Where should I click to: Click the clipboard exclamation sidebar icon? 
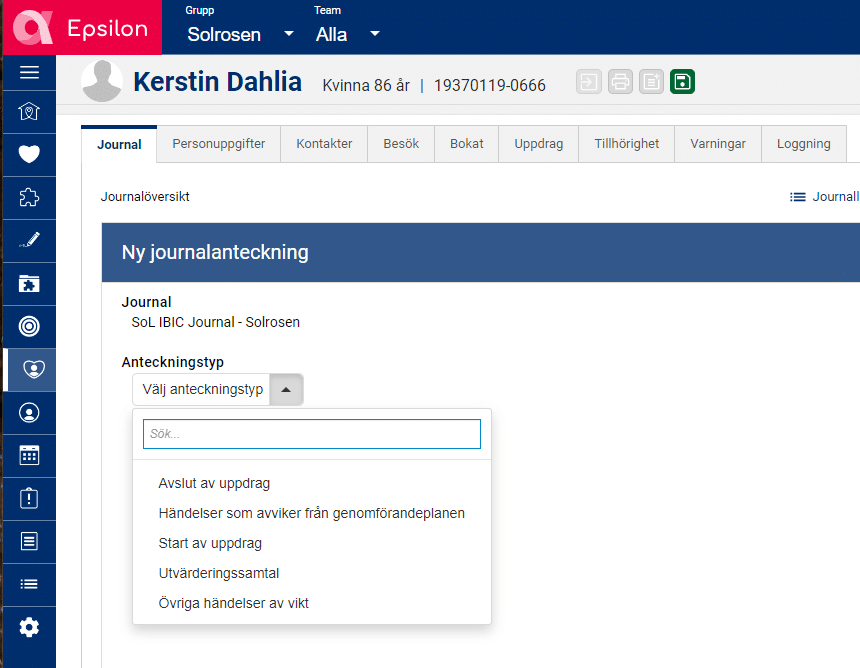[29, 498]
